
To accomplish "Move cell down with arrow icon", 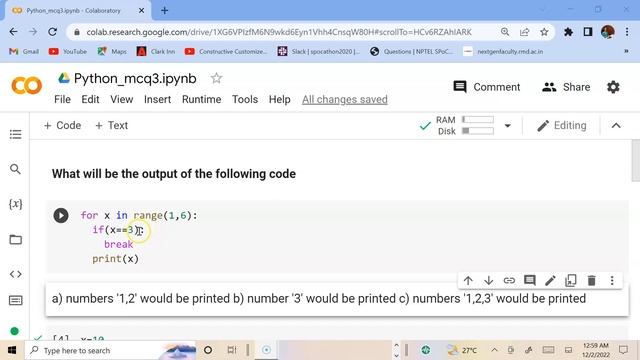I will coord(489,280).
